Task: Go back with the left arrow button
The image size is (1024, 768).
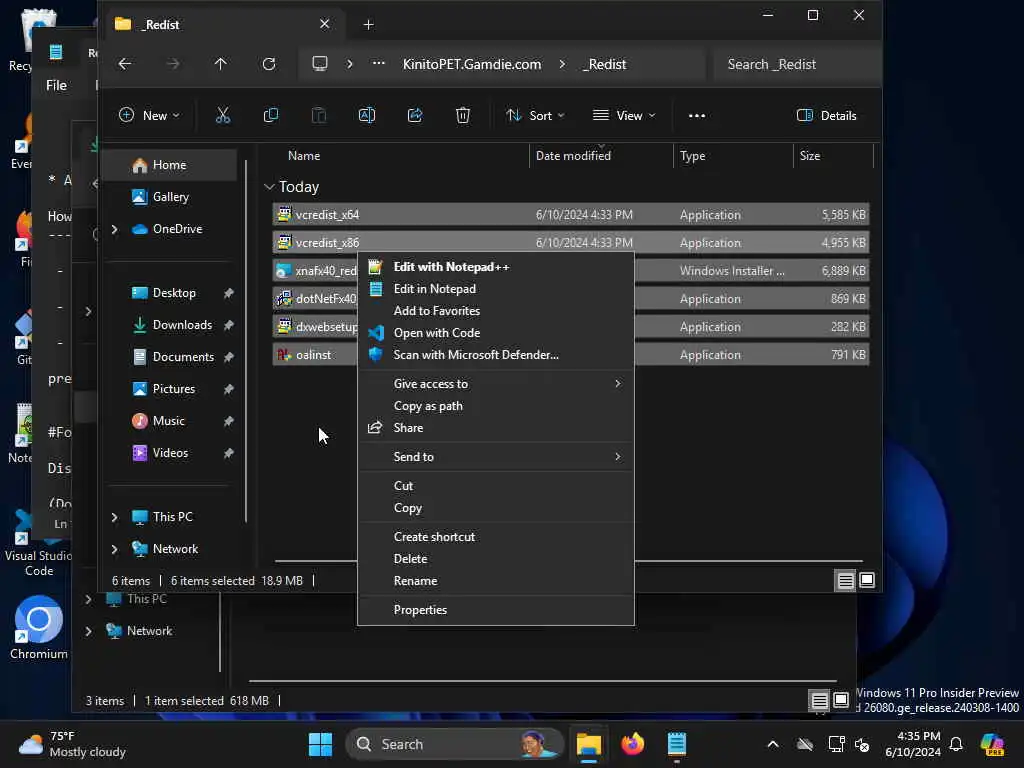Action: tap(125, 64)
